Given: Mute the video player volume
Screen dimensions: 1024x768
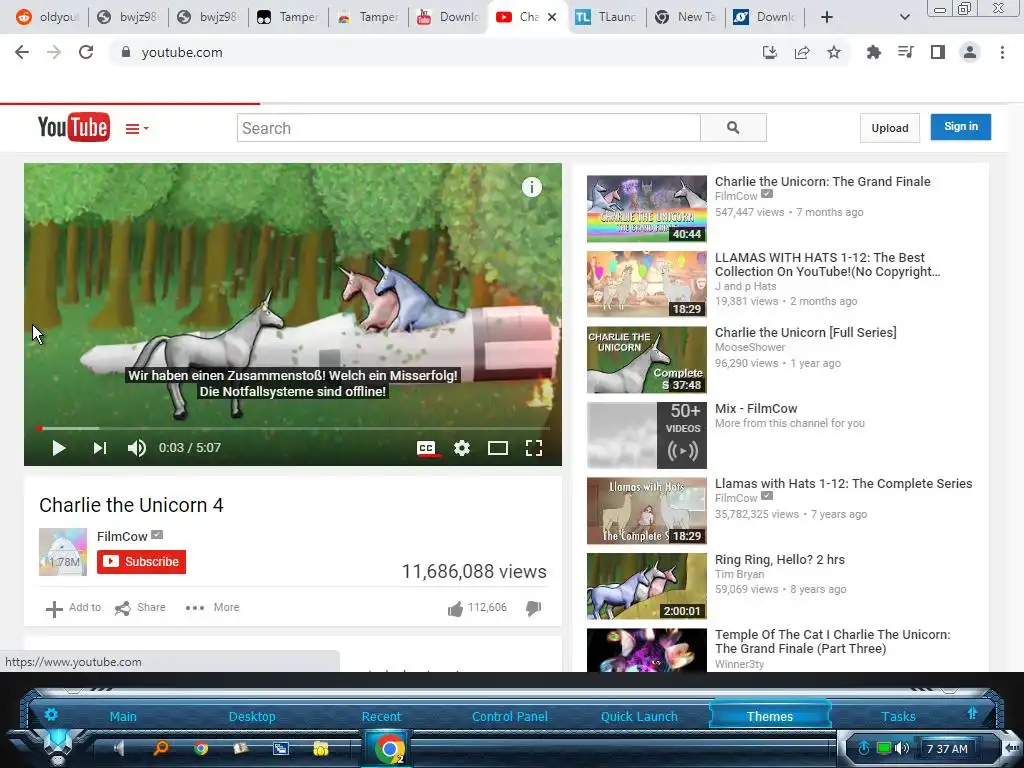Looking at the screenshot, I should point(136,448).
